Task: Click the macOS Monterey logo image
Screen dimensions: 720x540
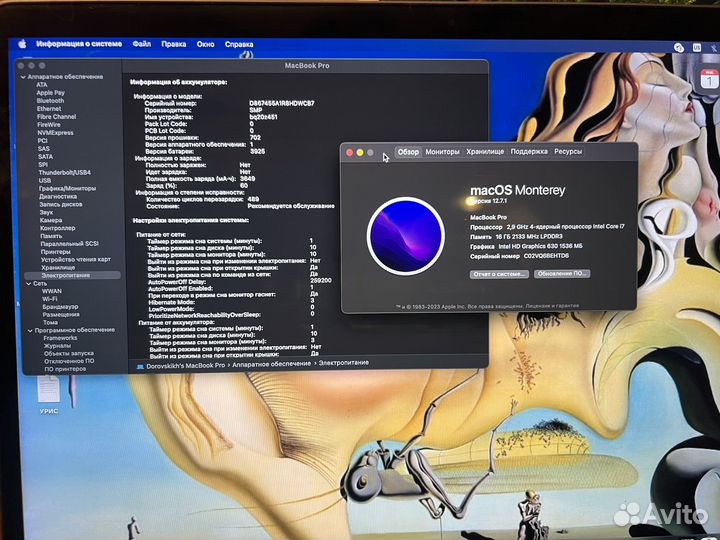Action: pyautogui.click(x=406, y=236)
